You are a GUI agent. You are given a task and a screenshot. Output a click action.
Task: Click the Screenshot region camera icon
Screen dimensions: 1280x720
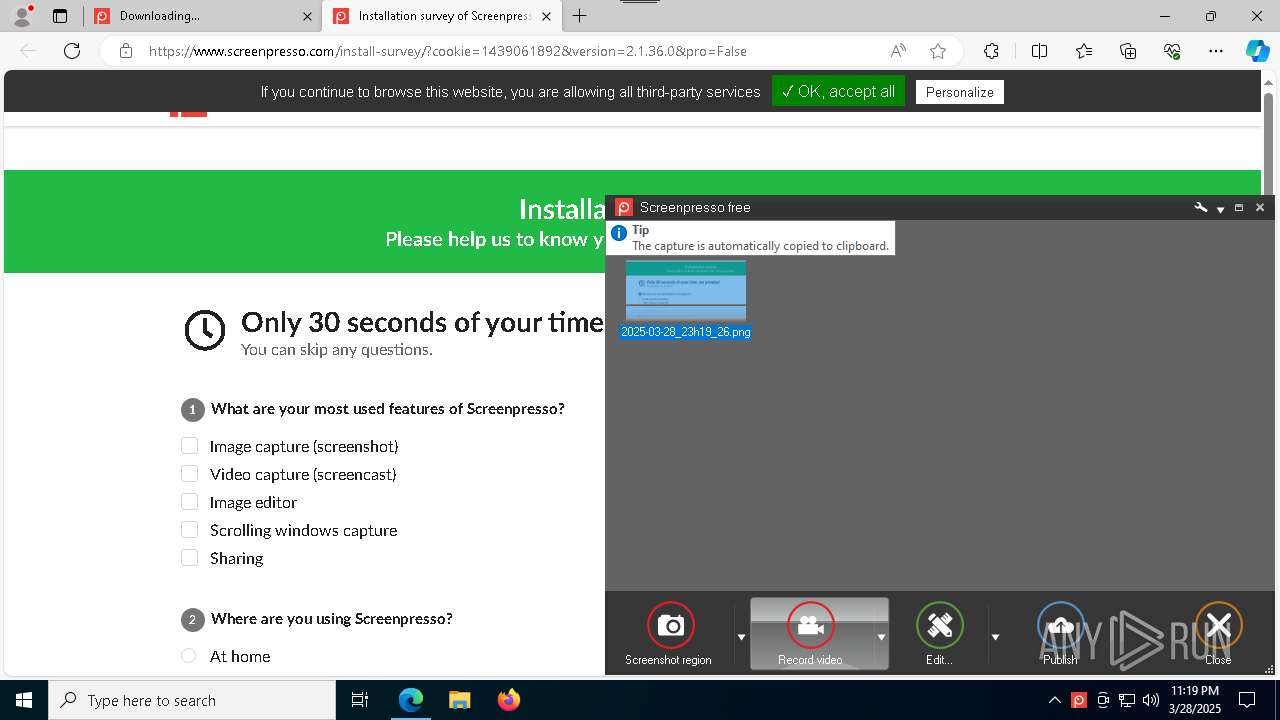pos(670,626)
